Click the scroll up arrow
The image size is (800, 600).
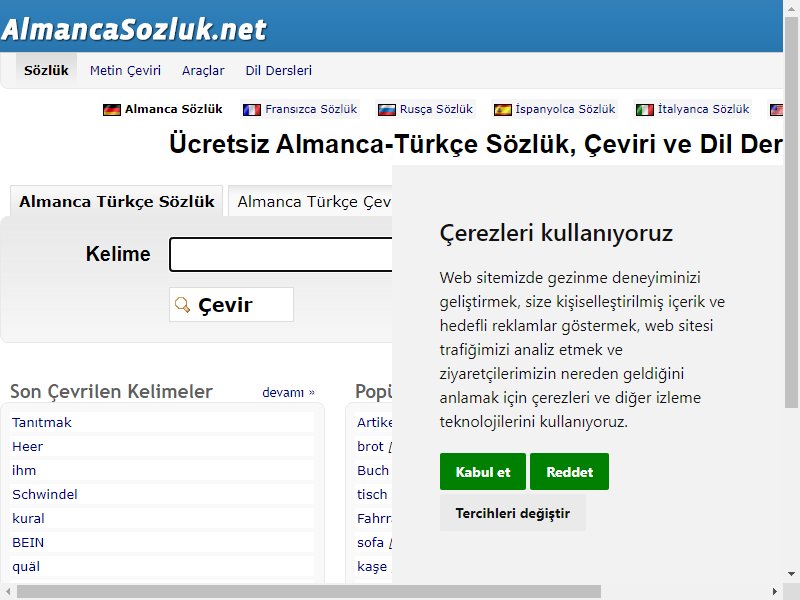coord(791,8)
